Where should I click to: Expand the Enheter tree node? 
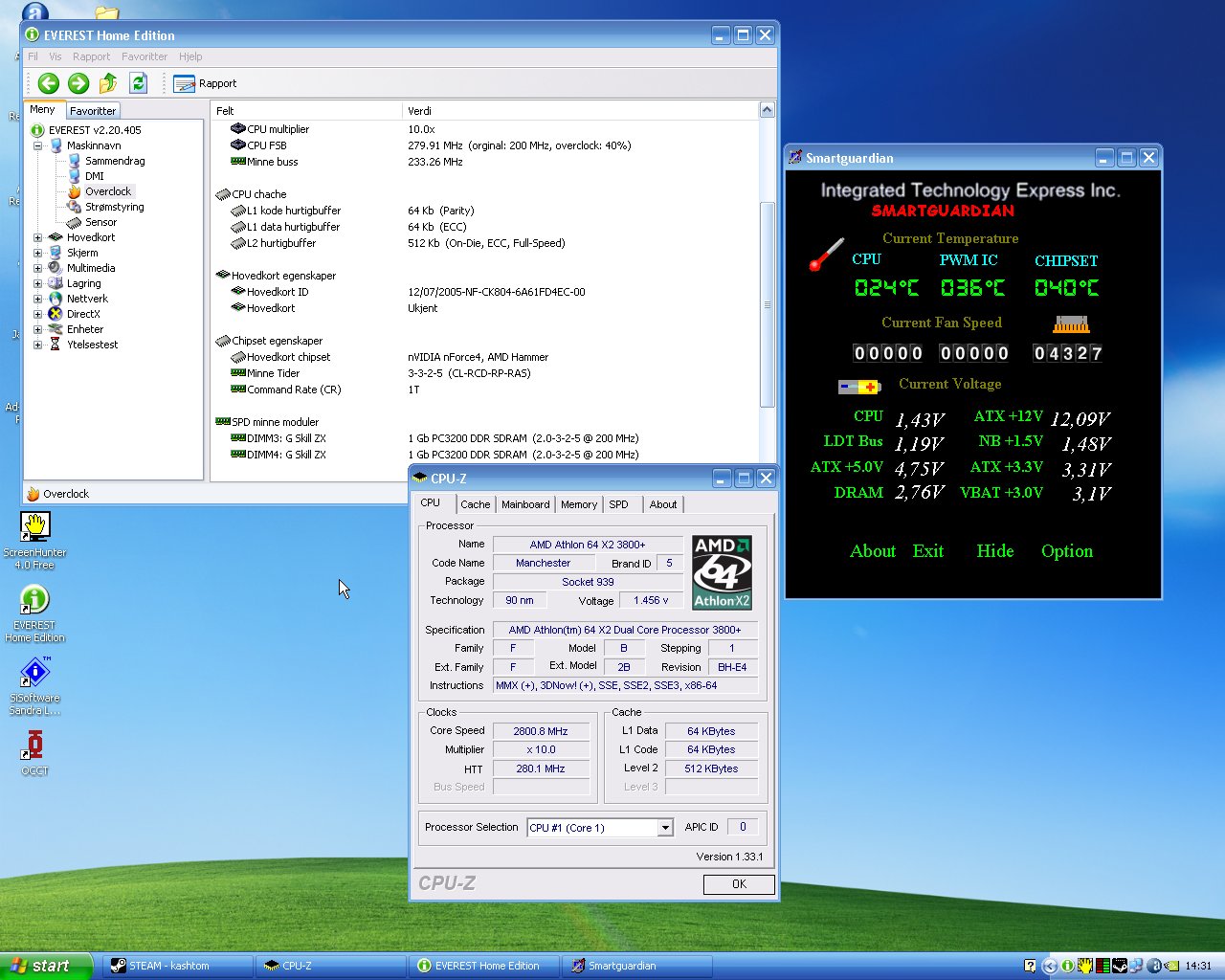[37, 329]
